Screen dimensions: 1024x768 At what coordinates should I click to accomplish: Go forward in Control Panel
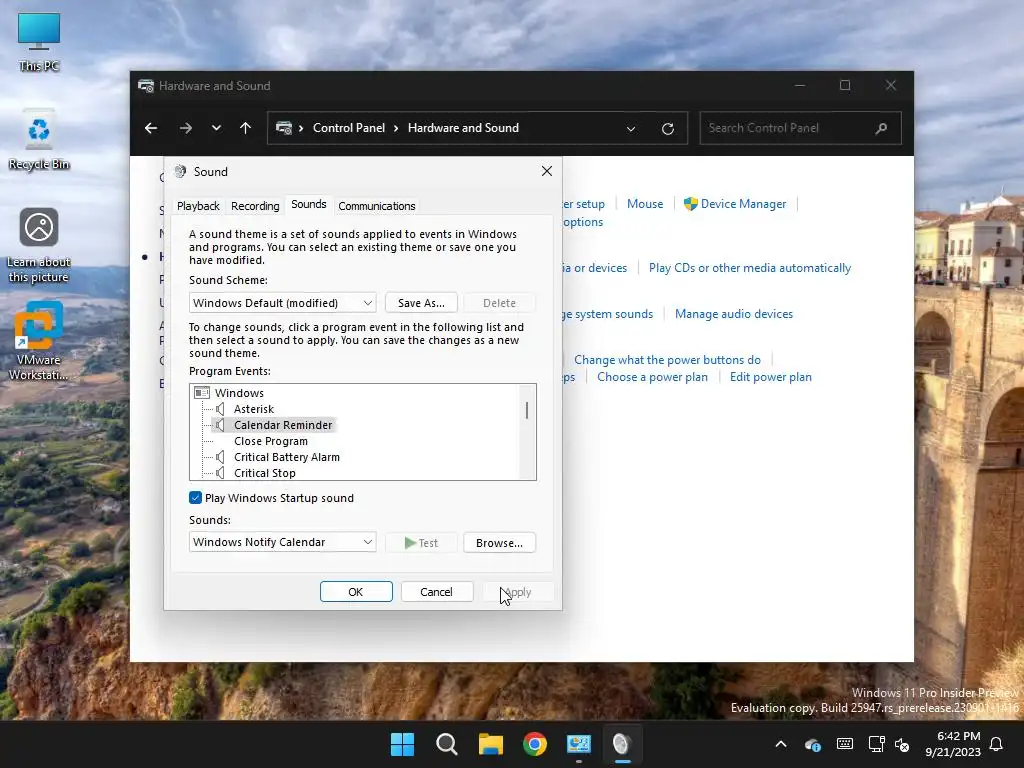[x=185, y=128]
